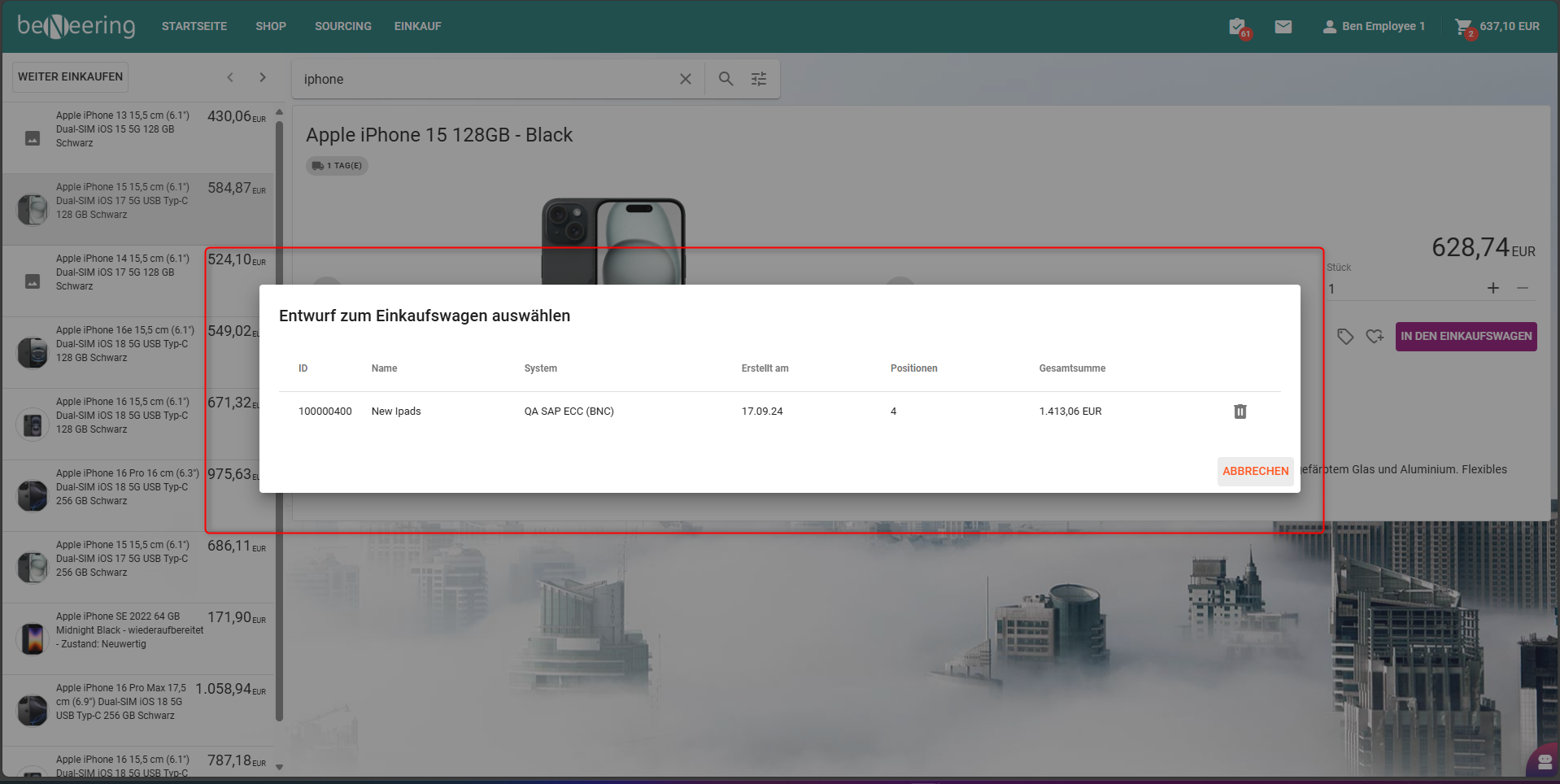Add the product to the favorites heart
1560x784 pixels.
point(1375,337)
